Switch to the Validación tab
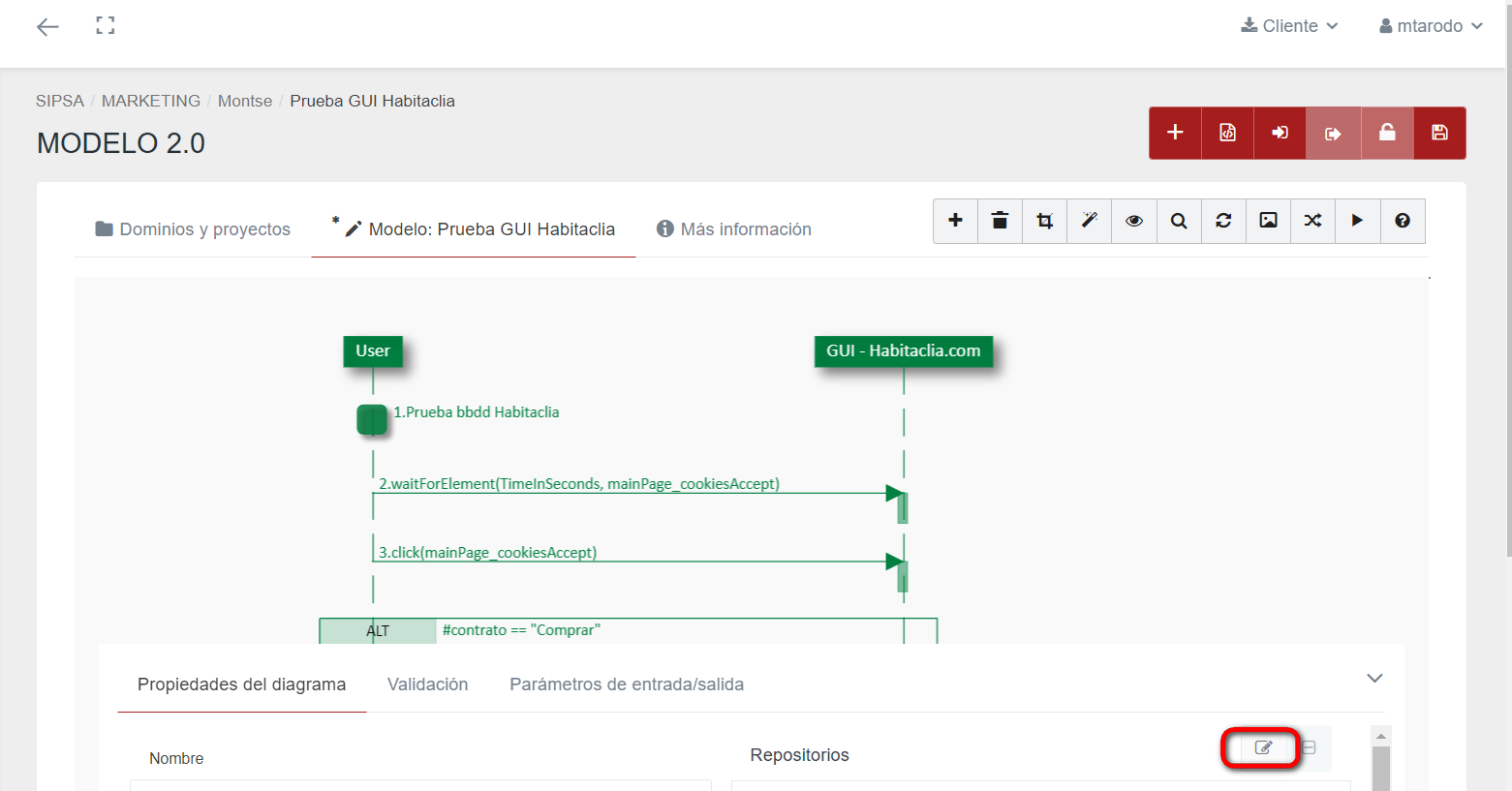 tap(427, 685)
